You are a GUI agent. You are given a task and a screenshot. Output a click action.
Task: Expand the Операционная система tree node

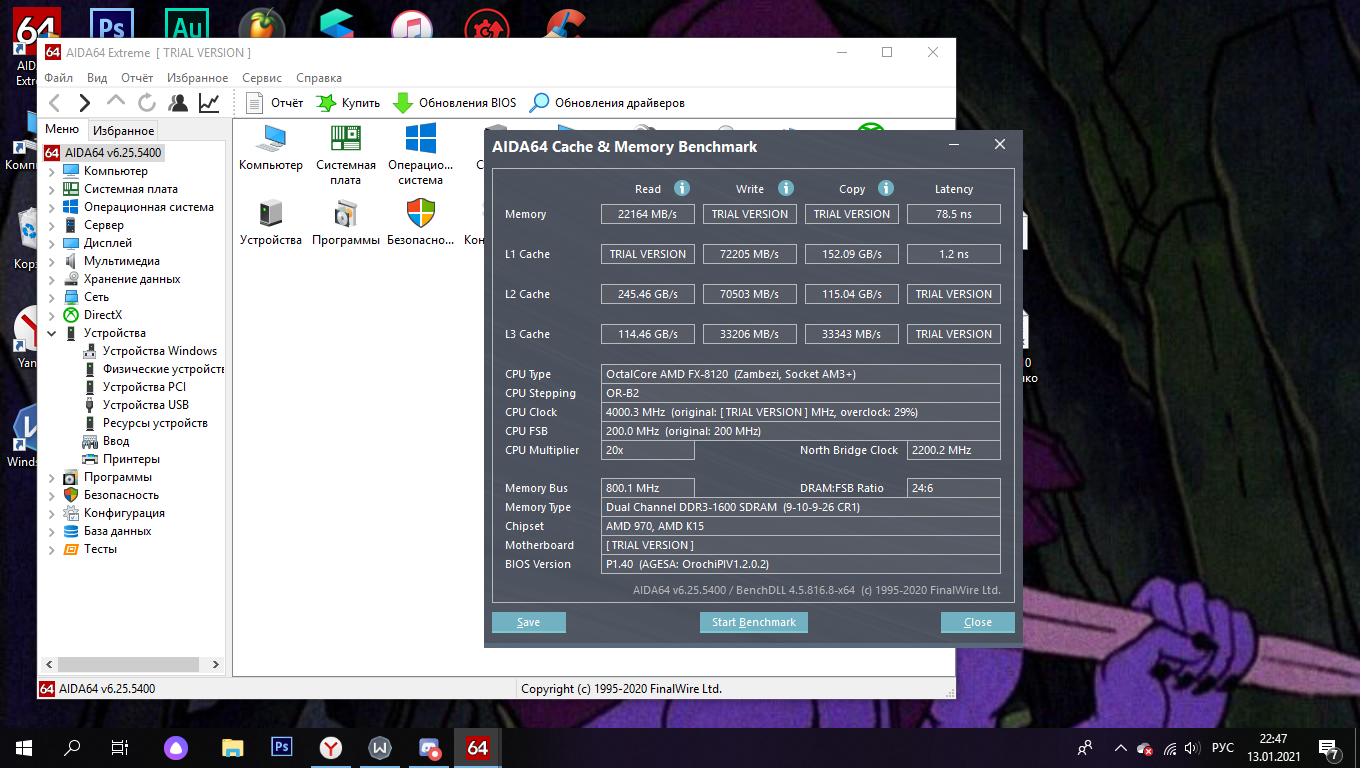coord(52,207)
